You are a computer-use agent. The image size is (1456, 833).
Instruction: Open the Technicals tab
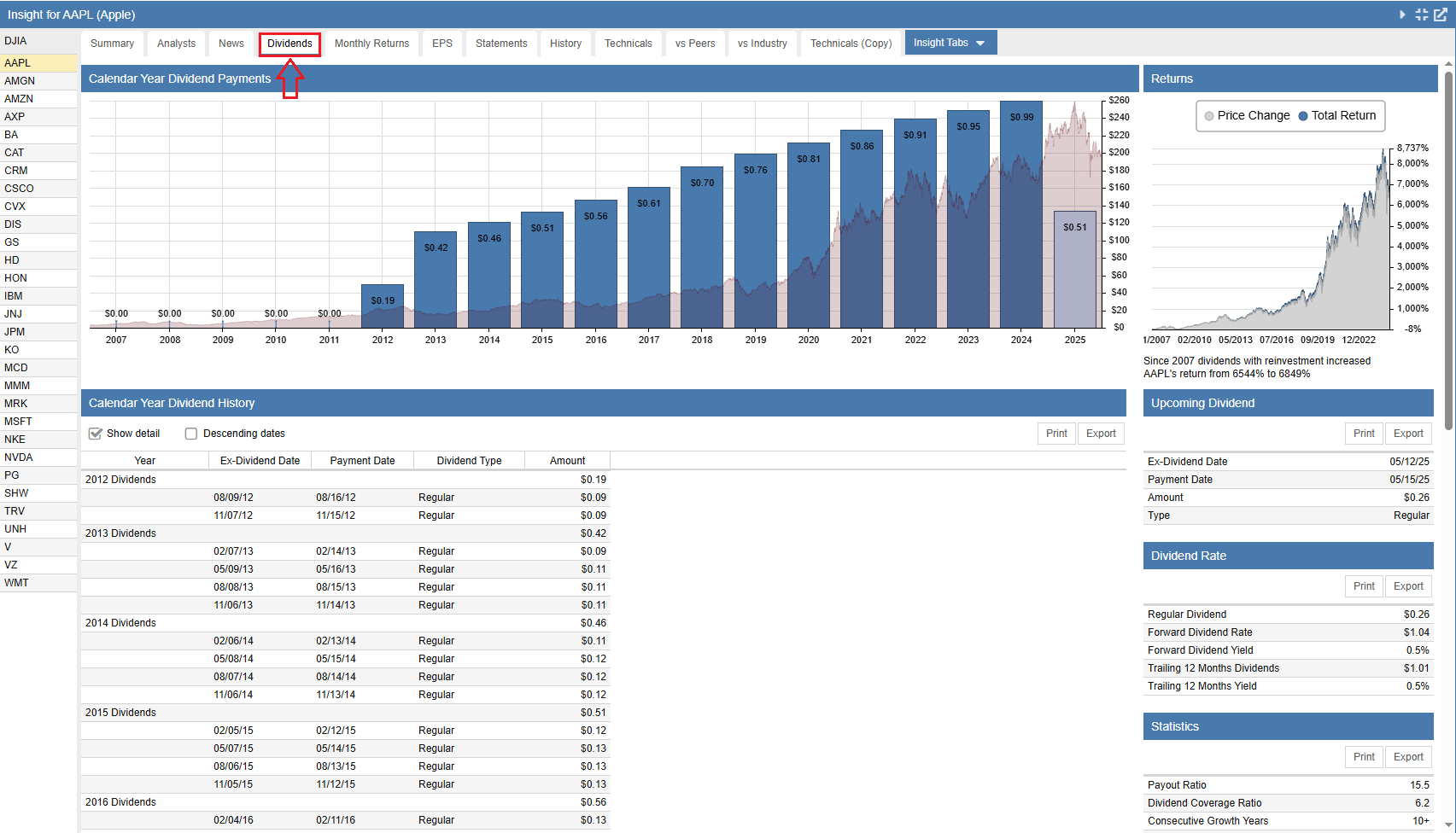pyautogui.click(x=628, y=44)
